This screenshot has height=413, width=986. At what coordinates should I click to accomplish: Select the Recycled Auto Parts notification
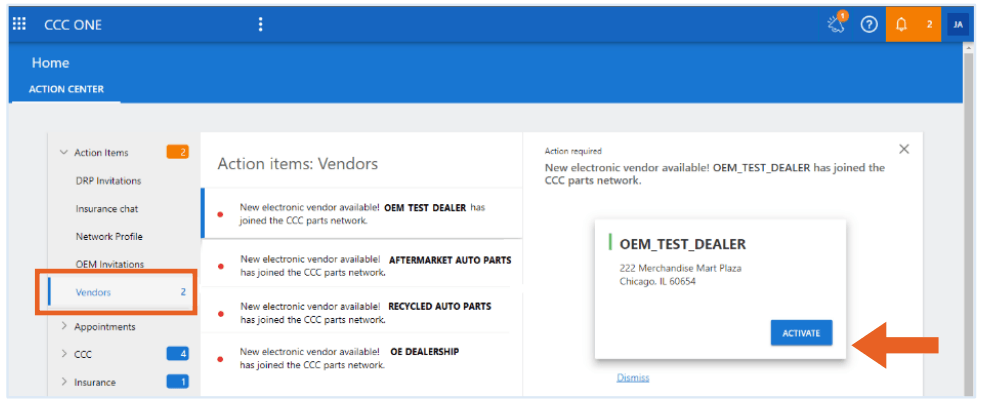(x=362, y=312)
